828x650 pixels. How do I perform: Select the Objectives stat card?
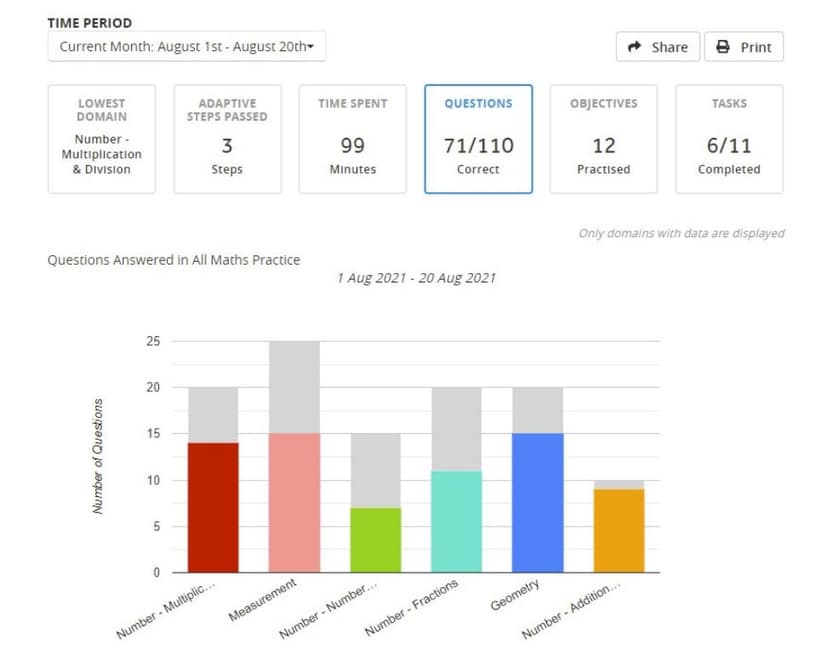604,138
